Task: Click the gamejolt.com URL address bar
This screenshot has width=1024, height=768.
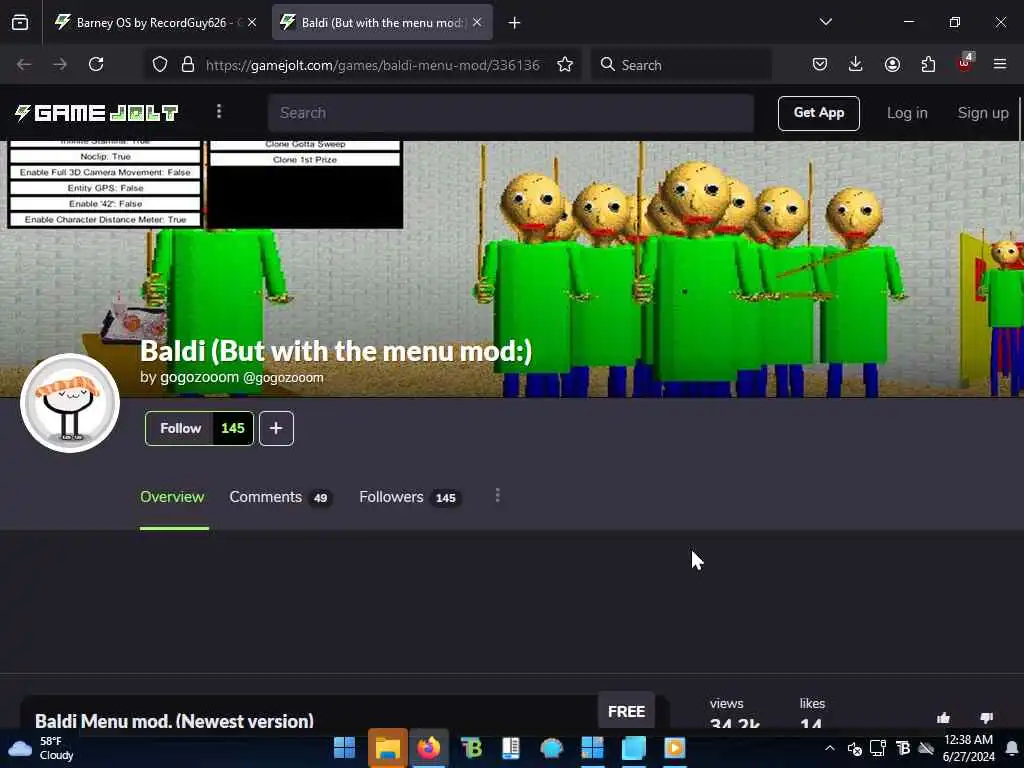Action: click(x=372, y=65)
